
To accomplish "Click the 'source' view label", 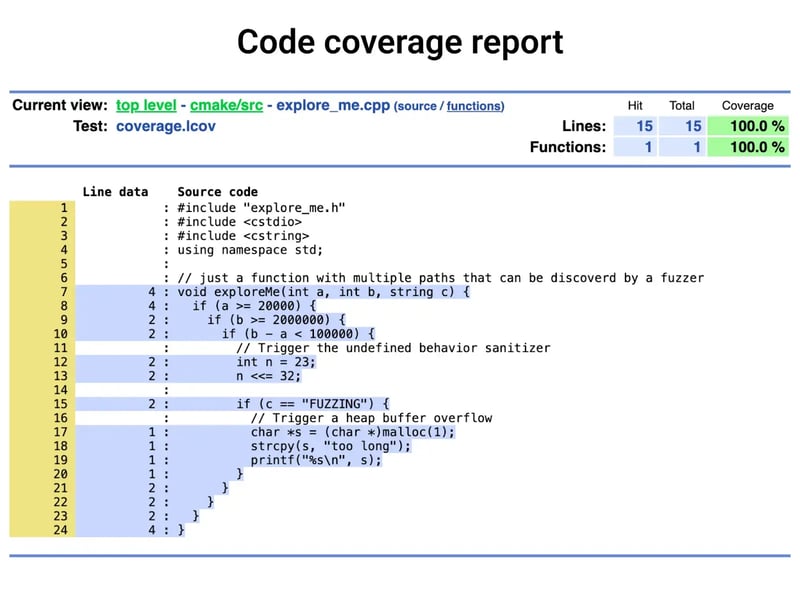I will pos(418,106).
